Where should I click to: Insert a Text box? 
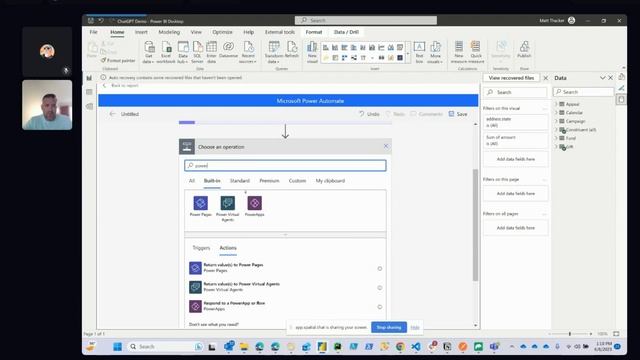[x=419, y=52]
